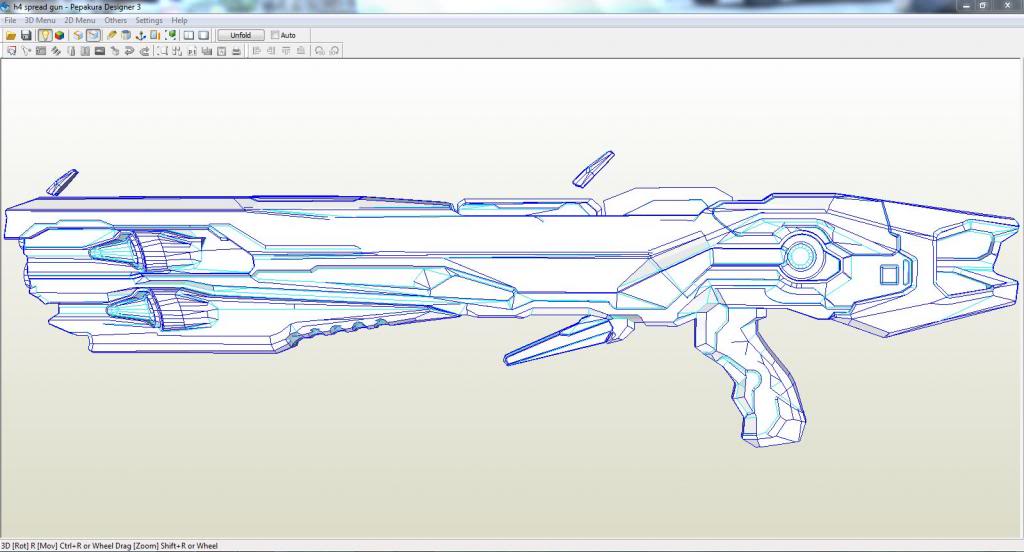Click the undo curved arrow icon
This screenshot has width=1024, height=552.
coord(129,51)
